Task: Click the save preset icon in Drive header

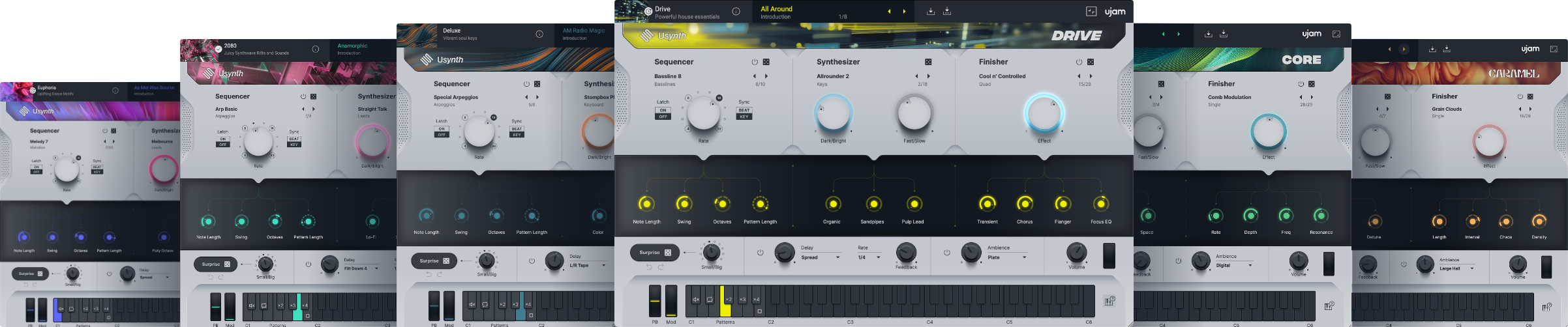Action: [946, 12]
